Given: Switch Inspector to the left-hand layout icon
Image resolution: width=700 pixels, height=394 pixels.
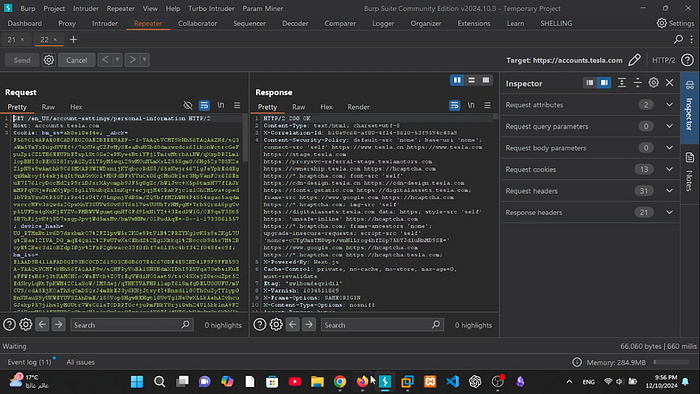Looking at the screenshot, I should pyautogui.click(x=590, y=83).
